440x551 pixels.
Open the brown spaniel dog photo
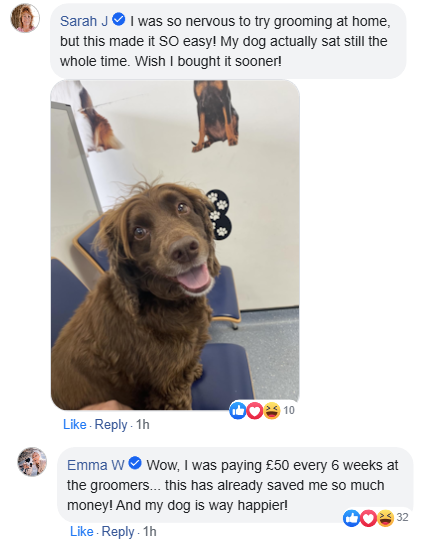[x=175, y=245]
